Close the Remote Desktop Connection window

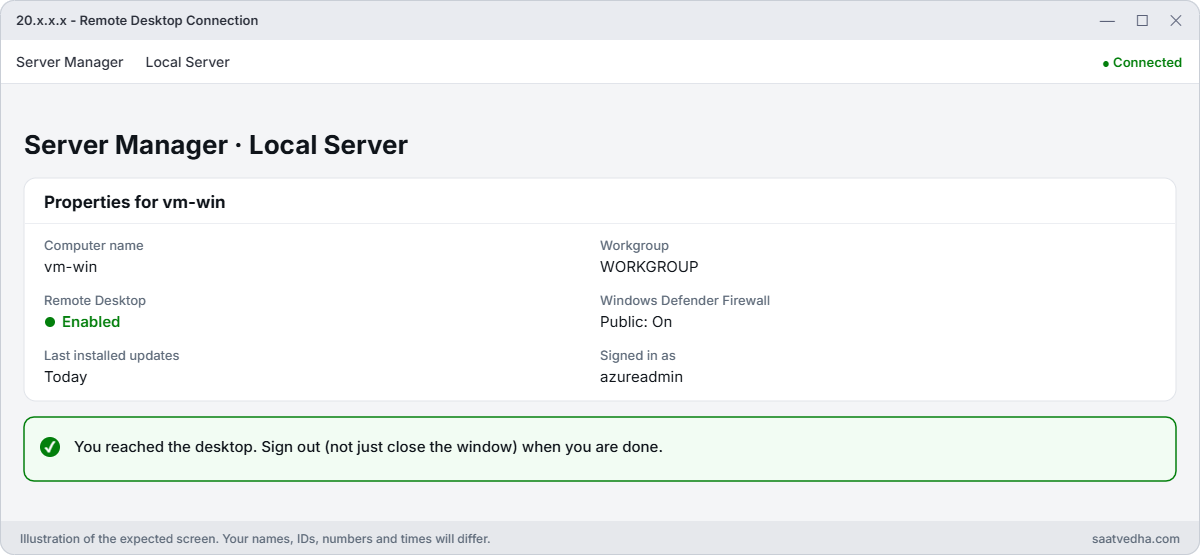coord(1174,20)
